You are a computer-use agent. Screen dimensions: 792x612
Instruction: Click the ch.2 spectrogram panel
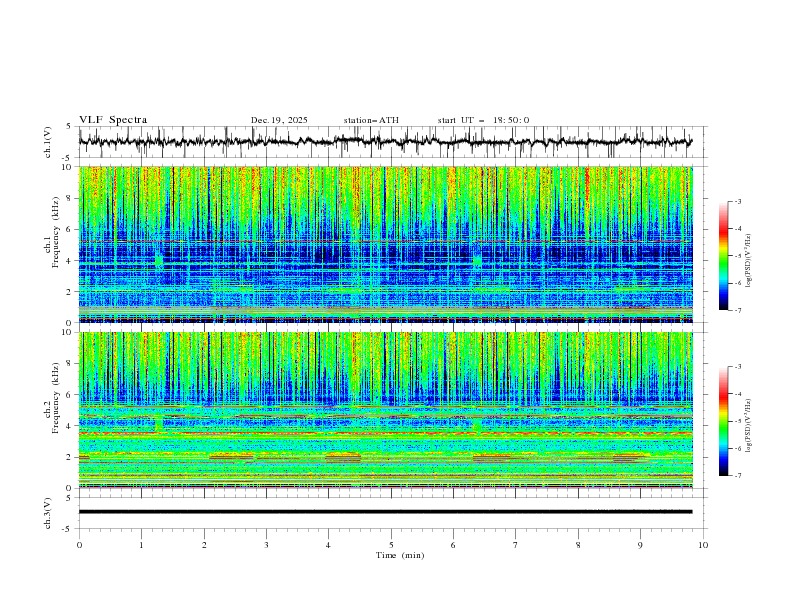tap(385, 410)
